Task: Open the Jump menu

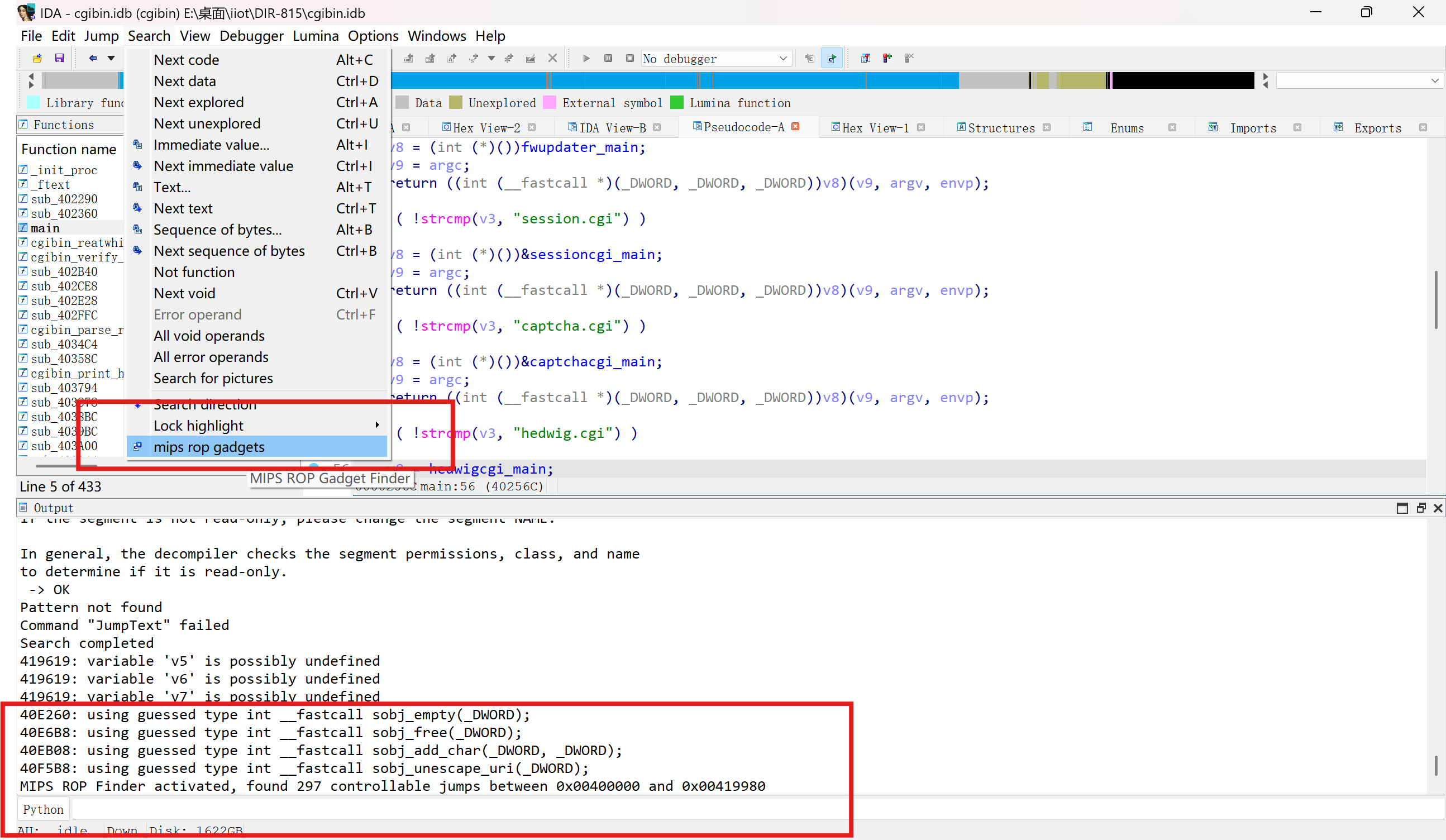Action: point(102,36)
